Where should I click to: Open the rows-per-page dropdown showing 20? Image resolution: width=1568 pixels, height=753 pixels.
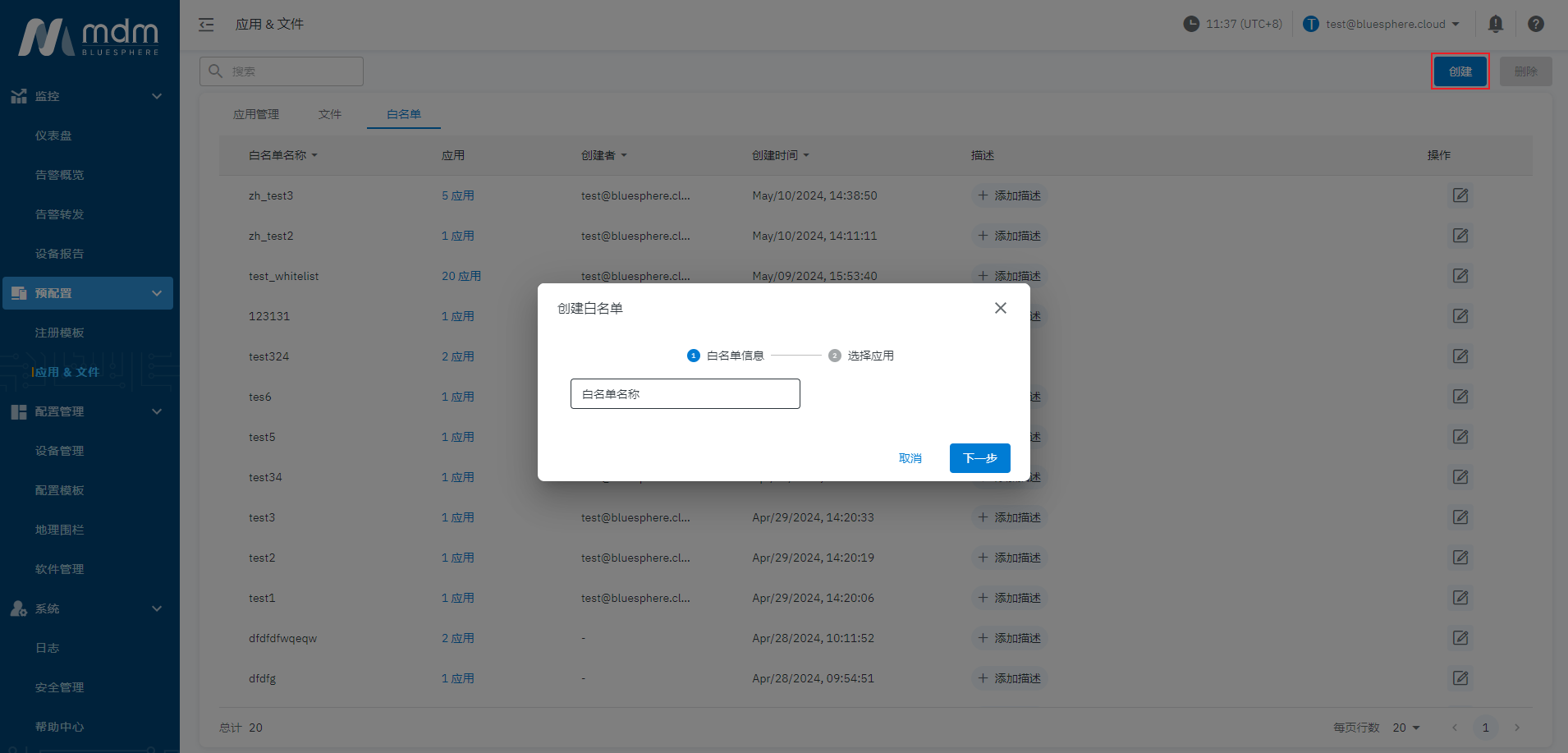1405,728
